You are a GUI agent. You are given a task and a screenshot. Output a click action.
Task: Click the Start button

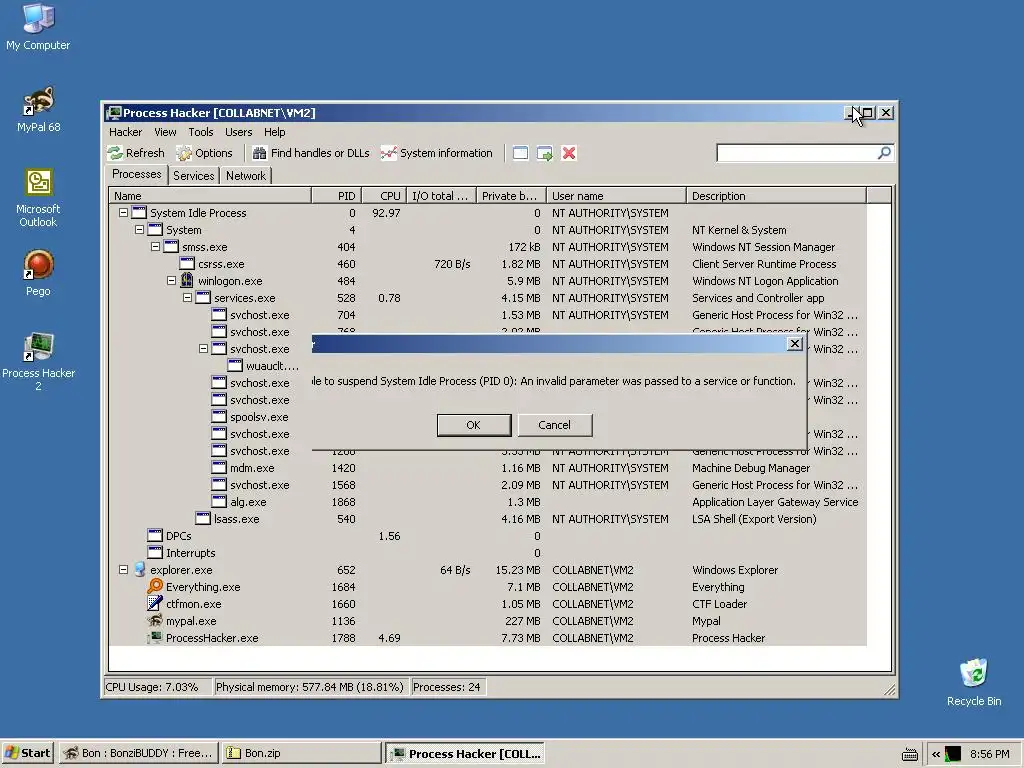coord(27,753)
